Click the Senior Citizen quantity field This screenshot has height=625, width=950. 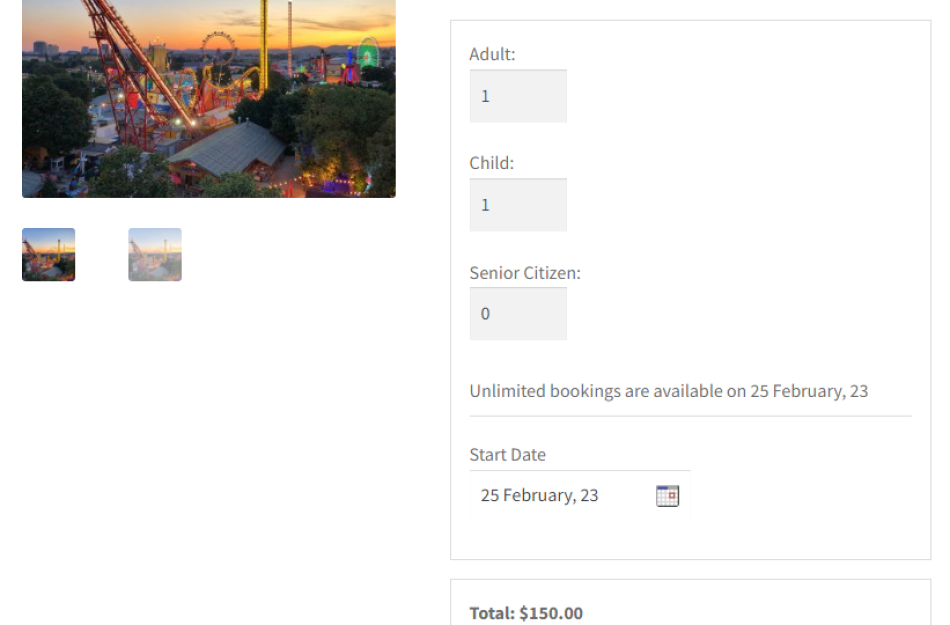517,313
